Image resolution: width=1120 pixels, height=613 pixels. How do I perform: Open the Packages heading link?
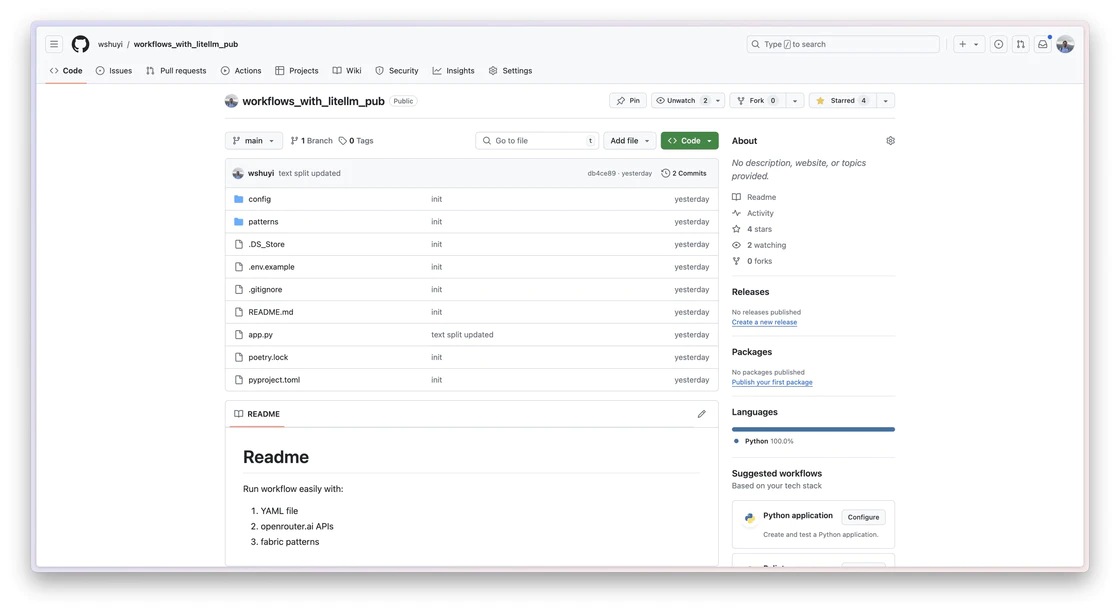pos(751,352)
